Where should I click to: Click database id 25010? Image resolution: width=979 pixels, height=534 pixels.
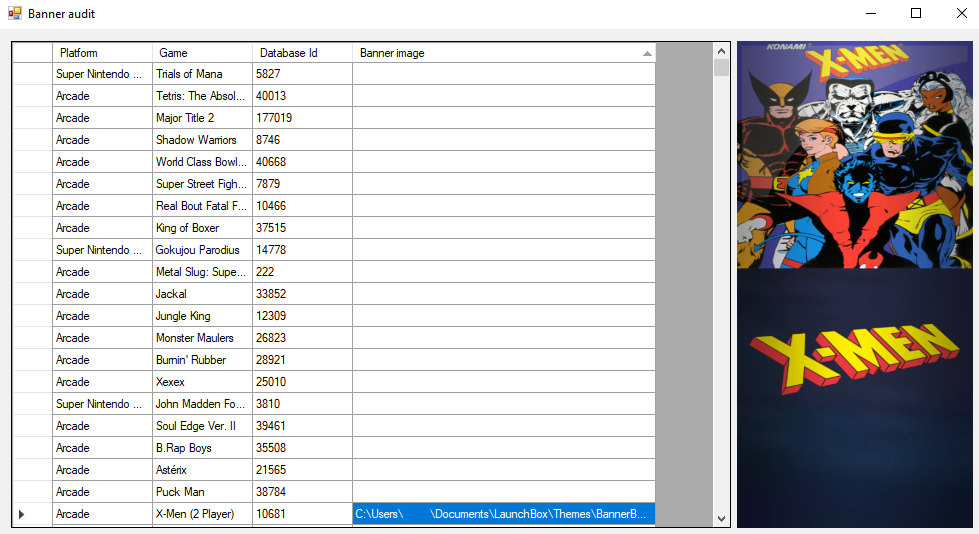[302, 382]
